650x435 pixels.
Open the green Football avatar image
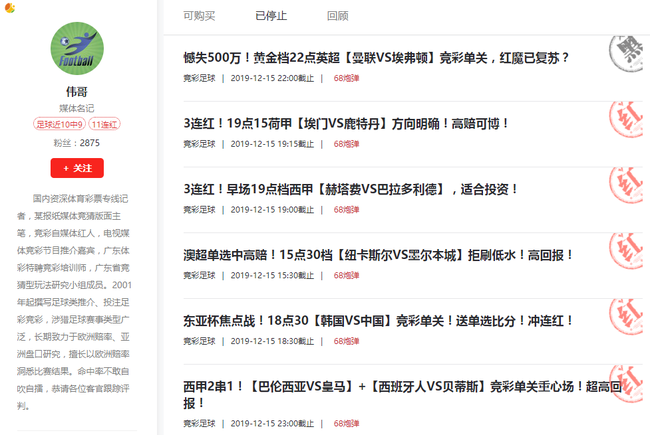tap(77, 49)
